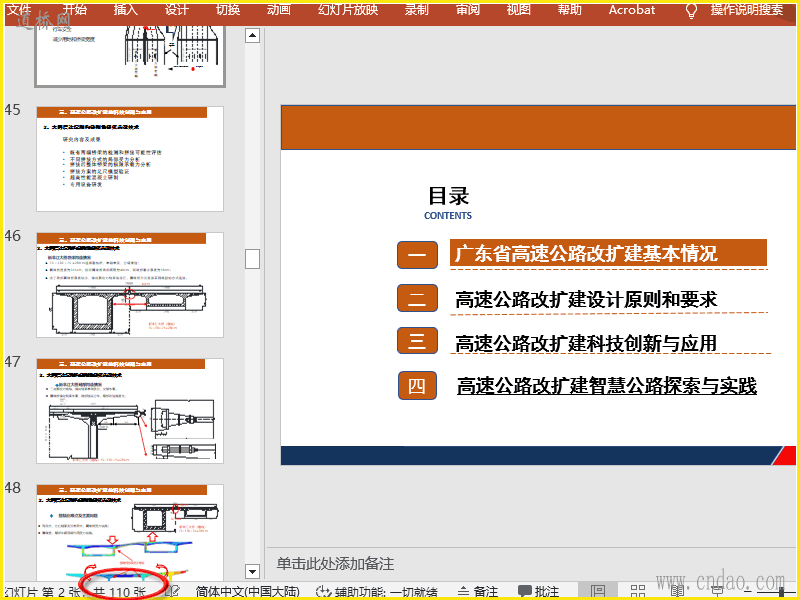Image resolution: width=800 pixels, height=600 pixels.
Task: Open the 视图 (View) tab
Action: click(x=518, y=9)
